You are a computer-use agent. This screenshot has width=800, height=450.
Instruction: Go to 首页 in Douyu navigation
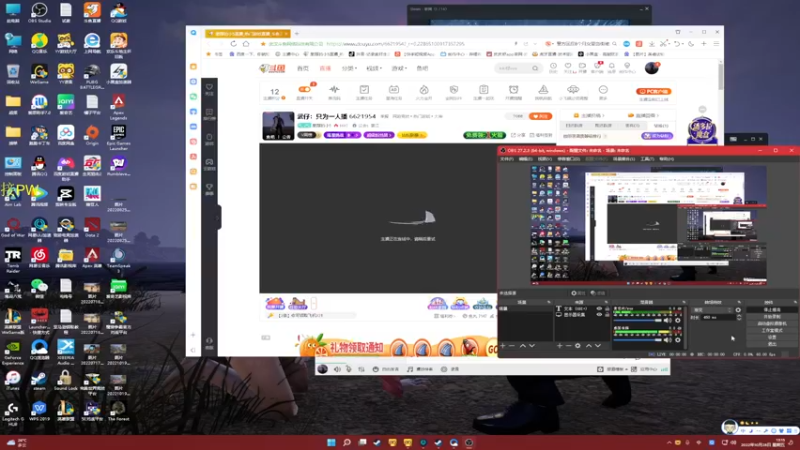(x=303, y=68)
